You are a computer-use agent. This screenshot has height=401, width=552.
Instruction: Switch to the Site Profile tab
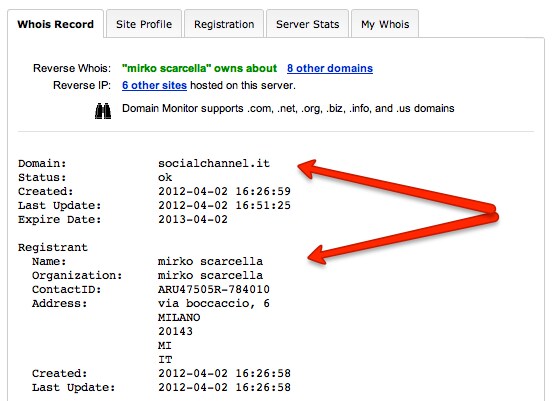pyautogui.click(x=144, y=24)
